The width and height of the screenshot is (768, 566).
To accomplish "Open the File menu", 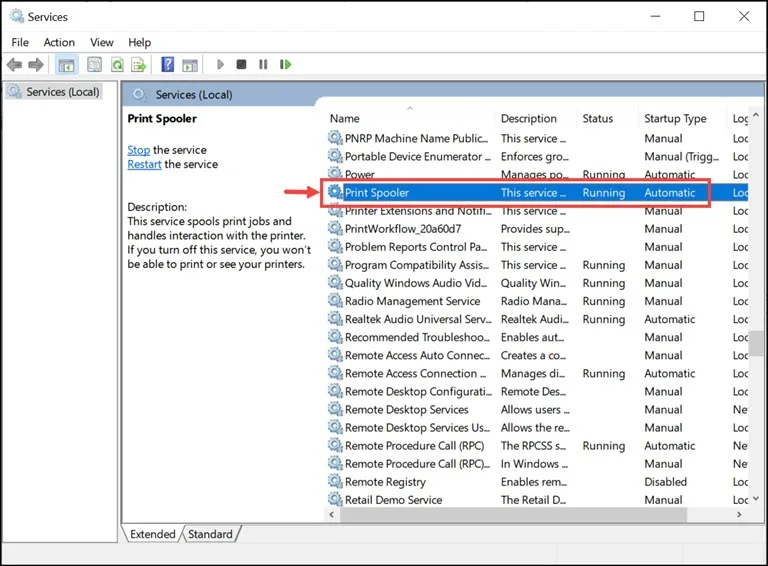I will point(20,43).
